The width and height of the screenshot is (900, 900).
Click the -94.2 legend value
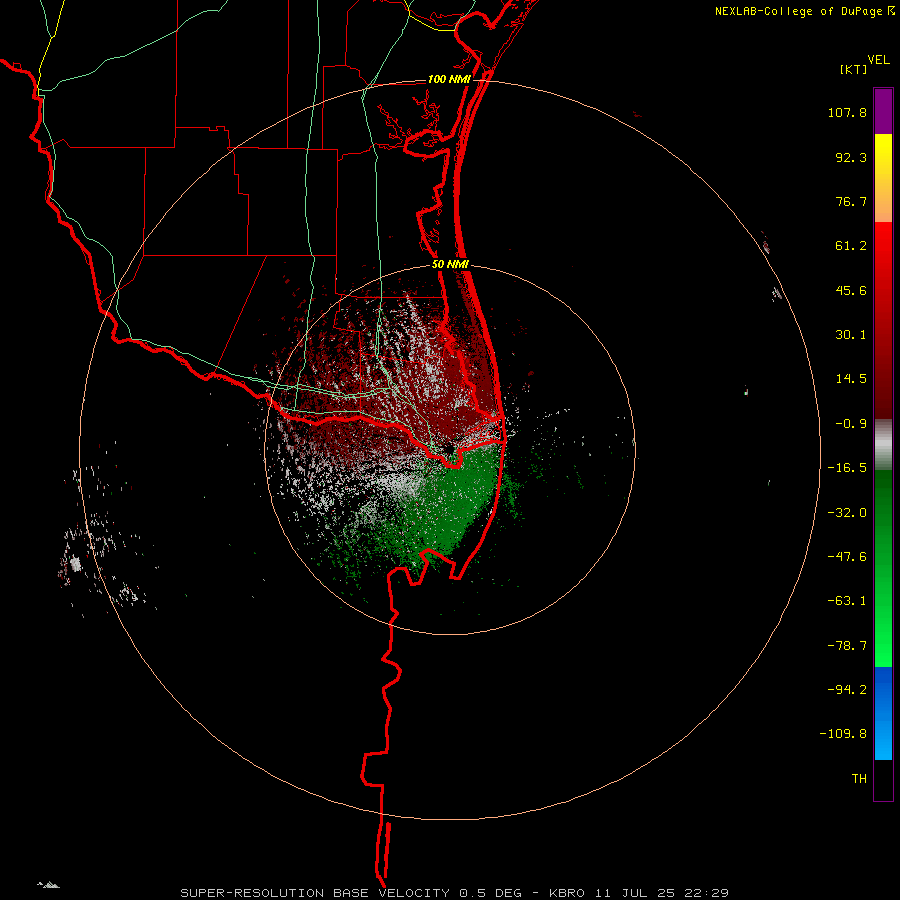point(847,690)
